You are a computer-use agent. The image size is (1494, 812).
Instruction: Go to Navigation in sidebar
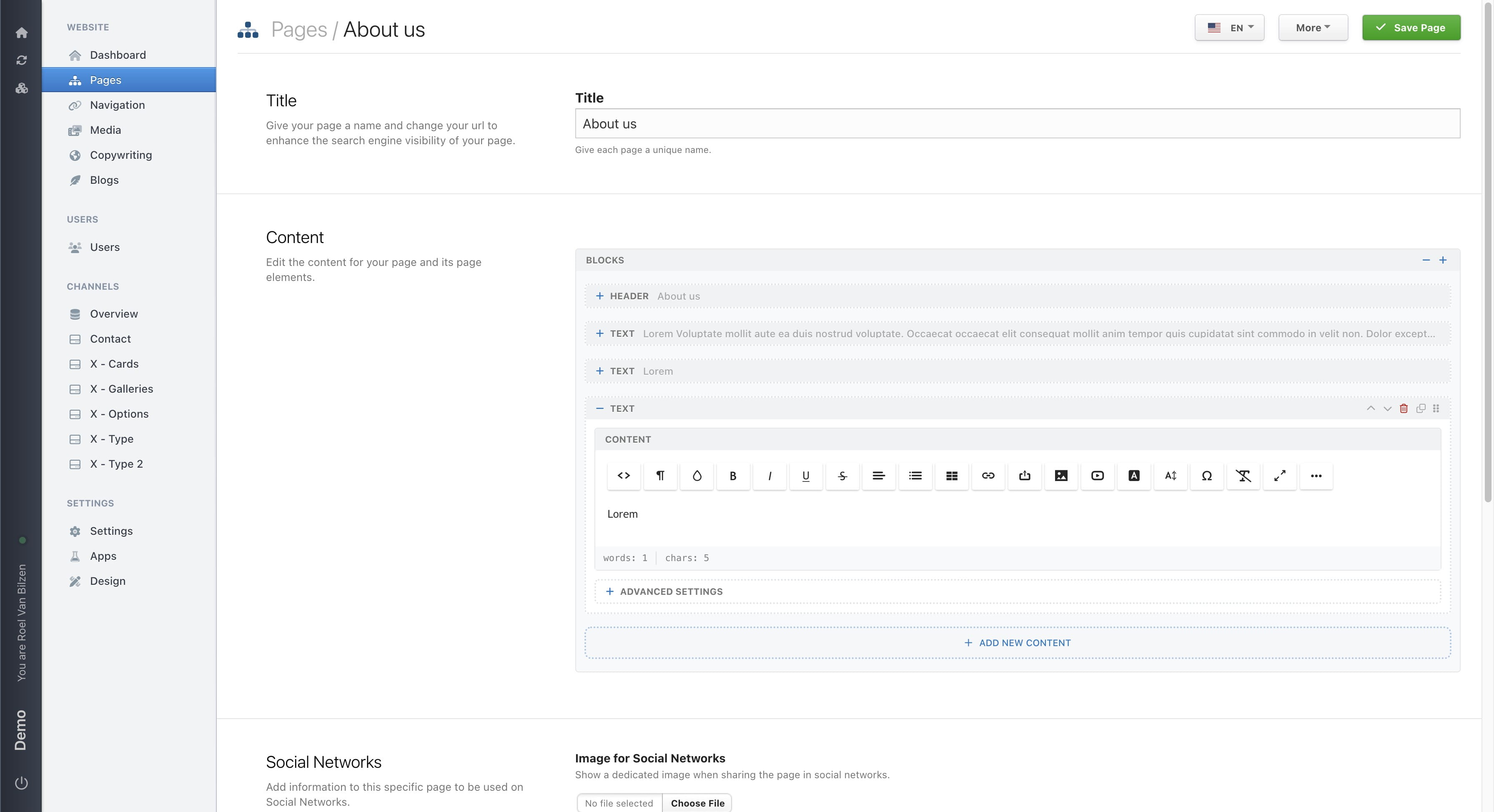117,105
